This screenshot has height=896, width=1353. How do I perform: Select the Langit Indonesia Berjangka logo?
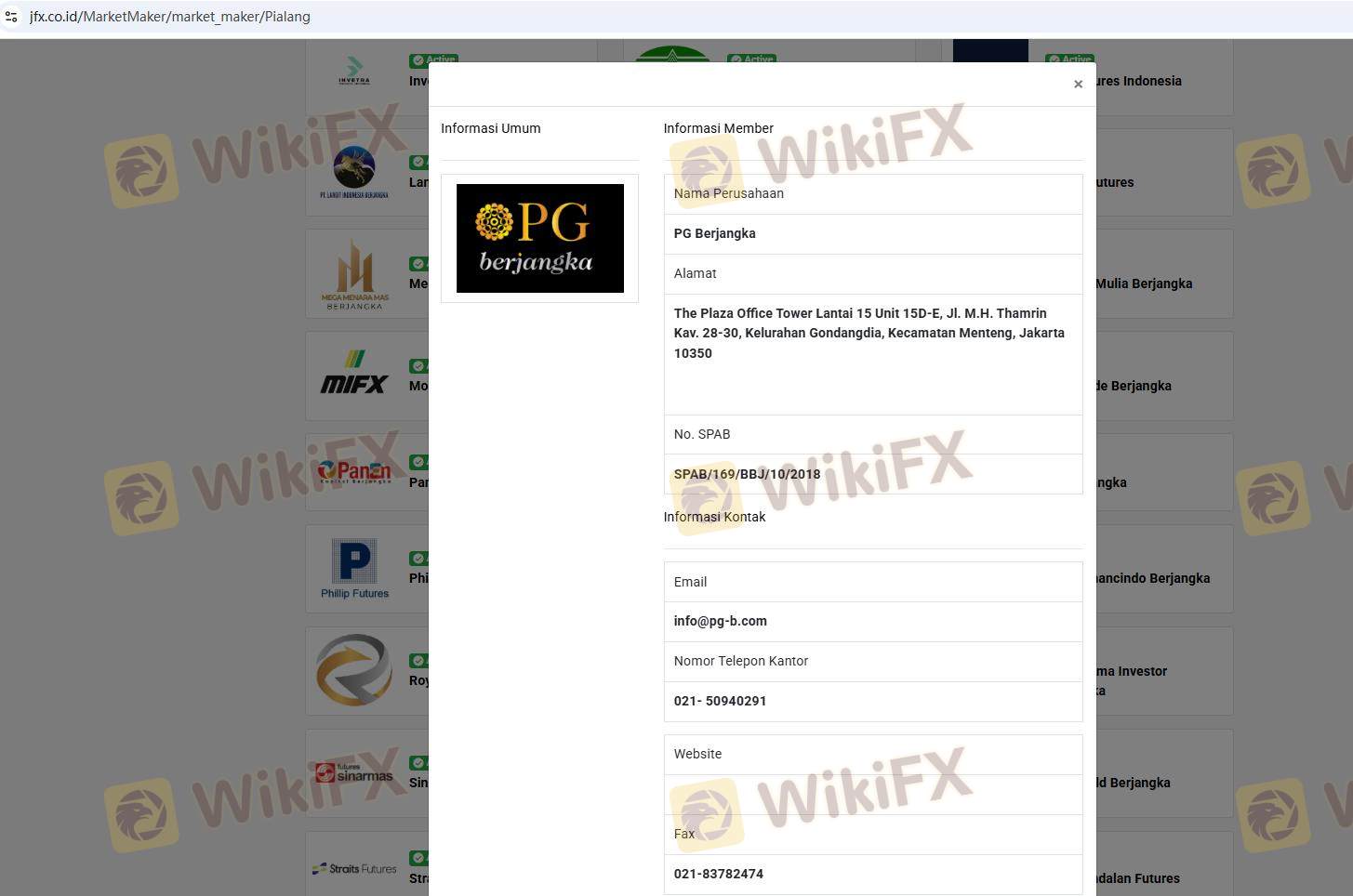coord(354,173)
